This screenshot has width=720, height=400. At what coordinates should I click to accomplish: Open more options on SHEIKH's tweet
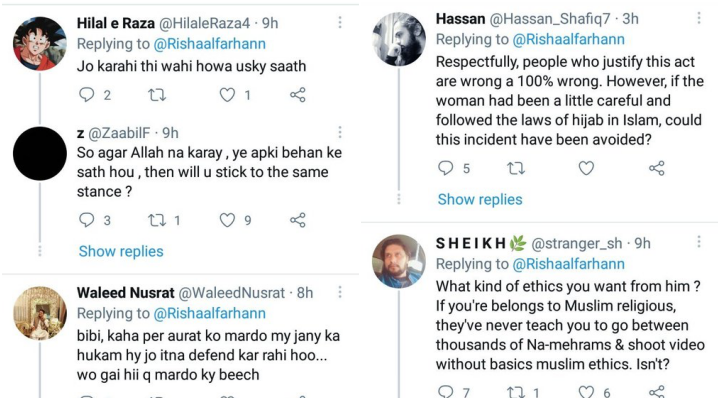pos(697,243)
